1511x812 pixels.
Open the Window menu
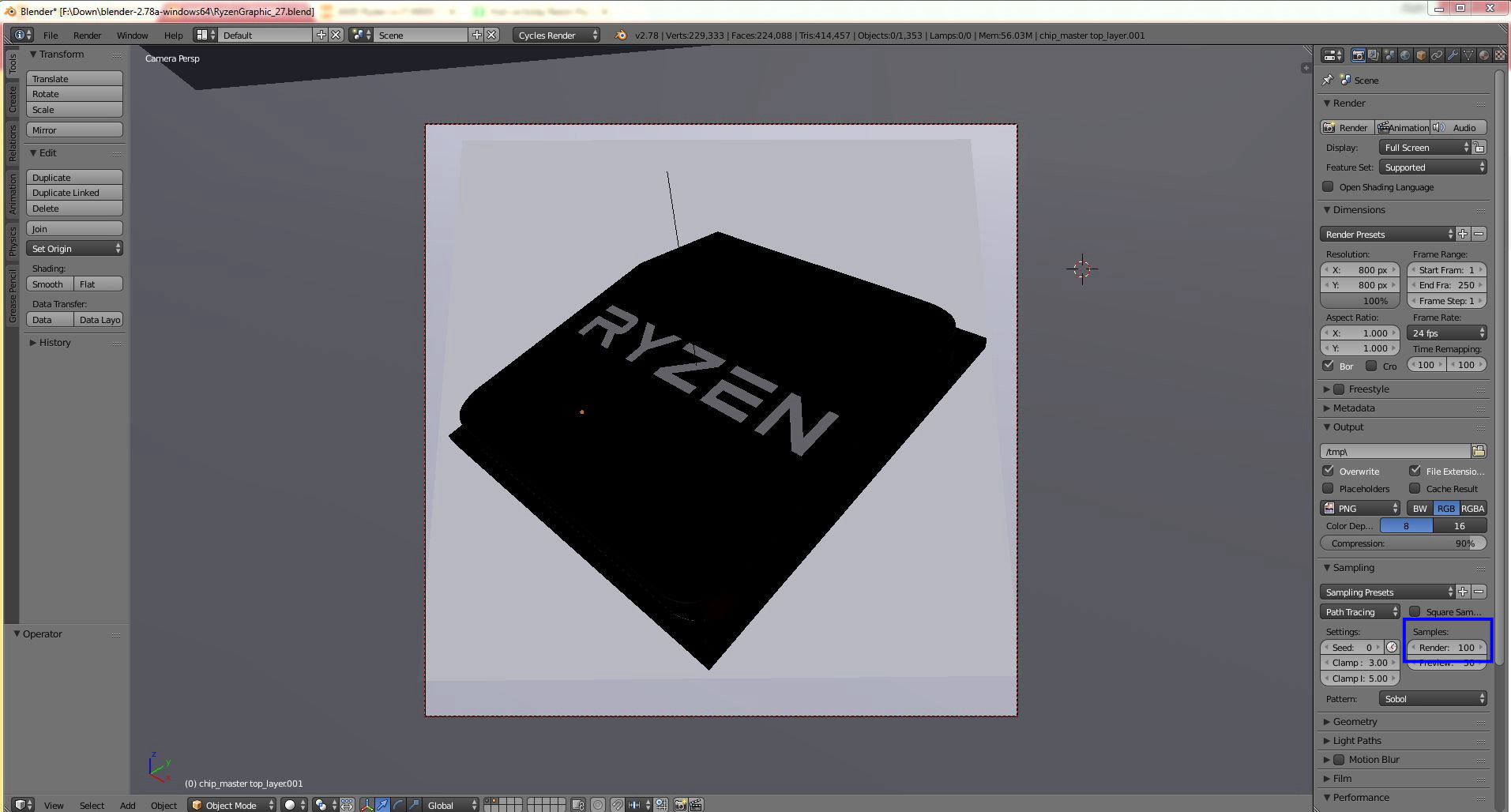132,35
